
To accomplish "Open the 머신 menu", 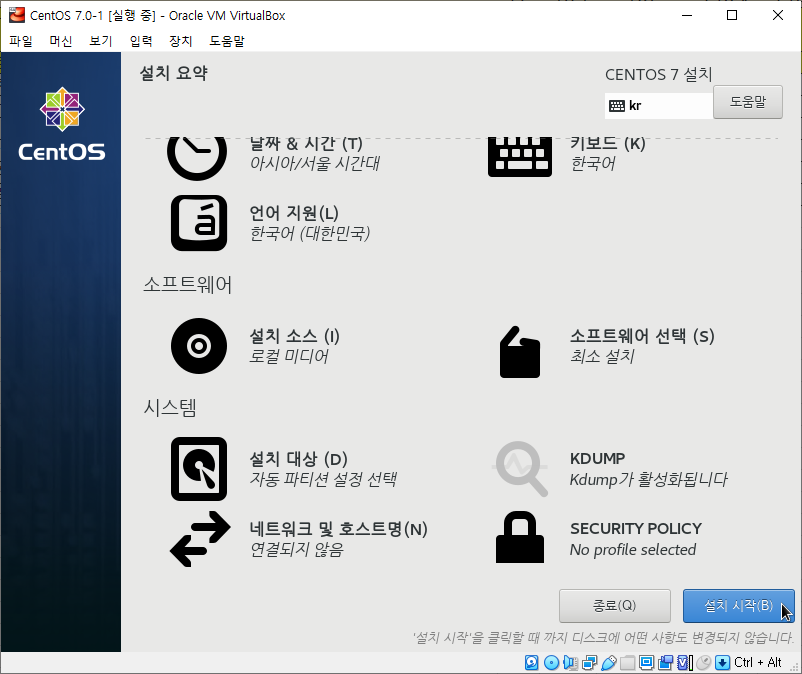I will [61, 41].
